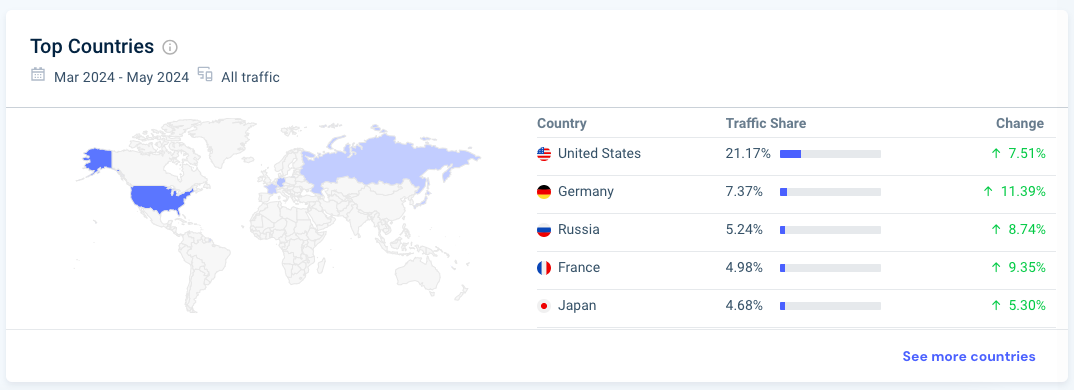Image resolution: width=1074 pixels, height=390 pixels.
Task: Click Germany's traffic share progress bar
Action: click(x=830, y=192)
